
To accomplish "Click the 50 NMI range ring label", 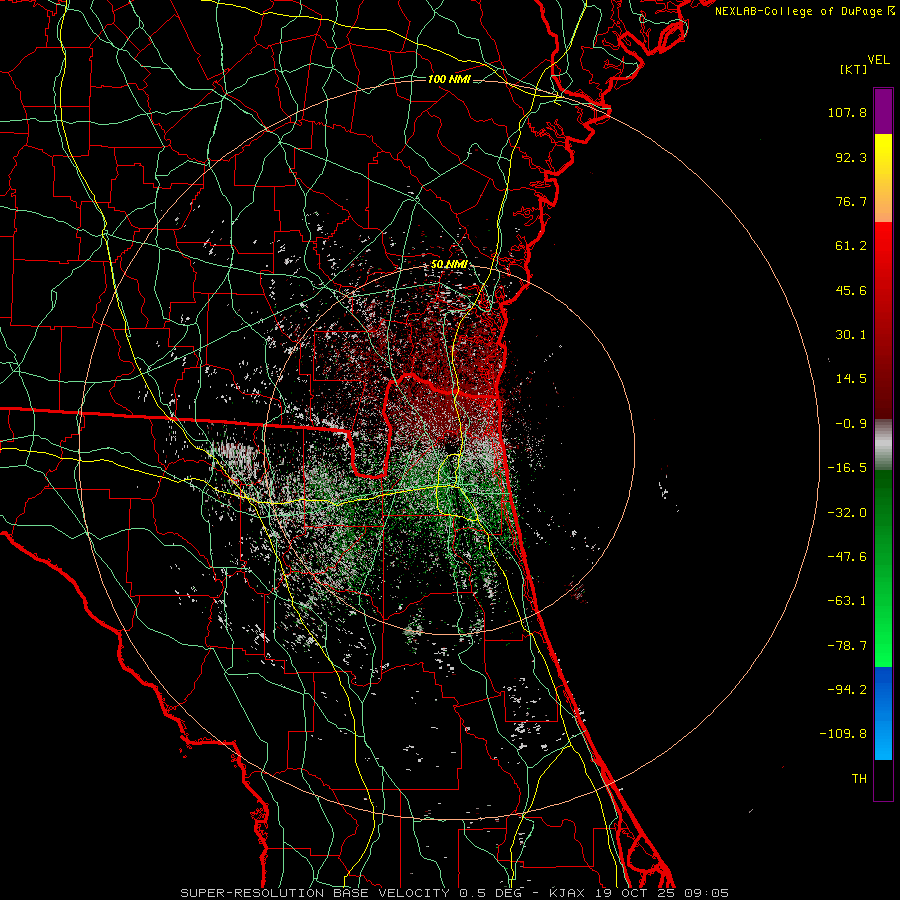I will tap(449, 265).
